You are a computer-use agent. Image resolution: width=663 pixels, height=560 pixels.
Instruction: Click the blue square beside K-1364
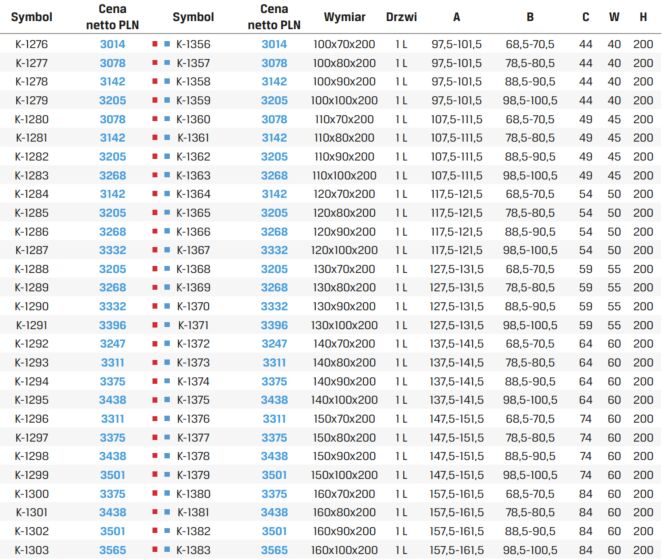tap(167, 194)
